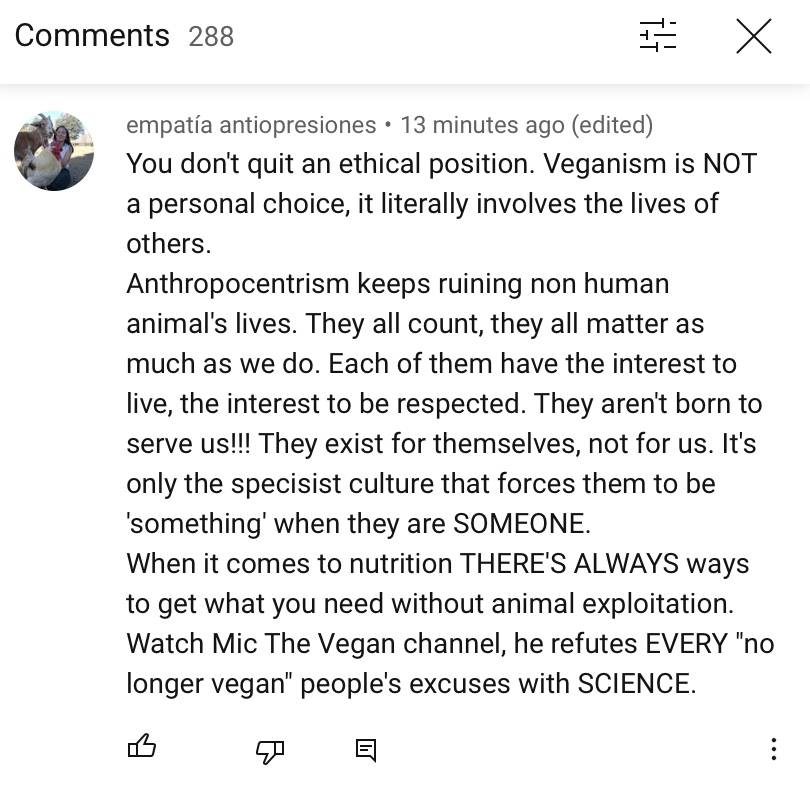Click the phrase THERE'S ALWAYS ways
The height and width of the screenshot is (795, 810).
pos(604,564)
